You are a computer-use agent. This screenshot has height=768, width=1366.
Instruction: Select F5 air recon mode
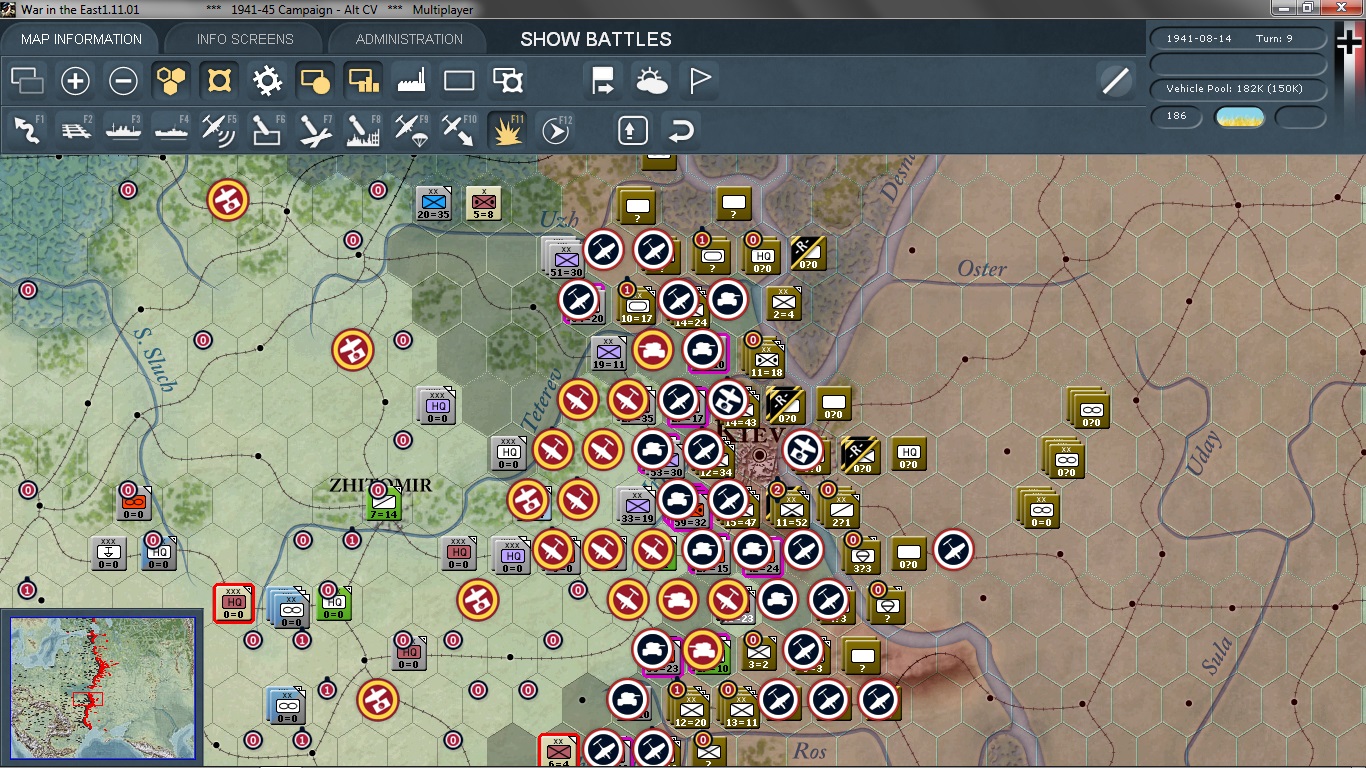tap(219, 130)
